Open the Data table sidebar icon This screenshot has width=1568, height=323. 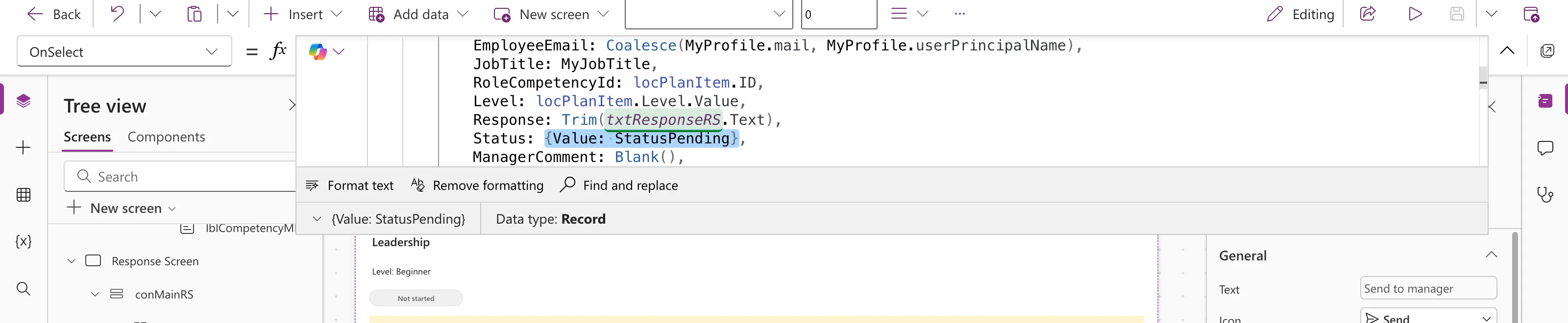pos(24,195)
